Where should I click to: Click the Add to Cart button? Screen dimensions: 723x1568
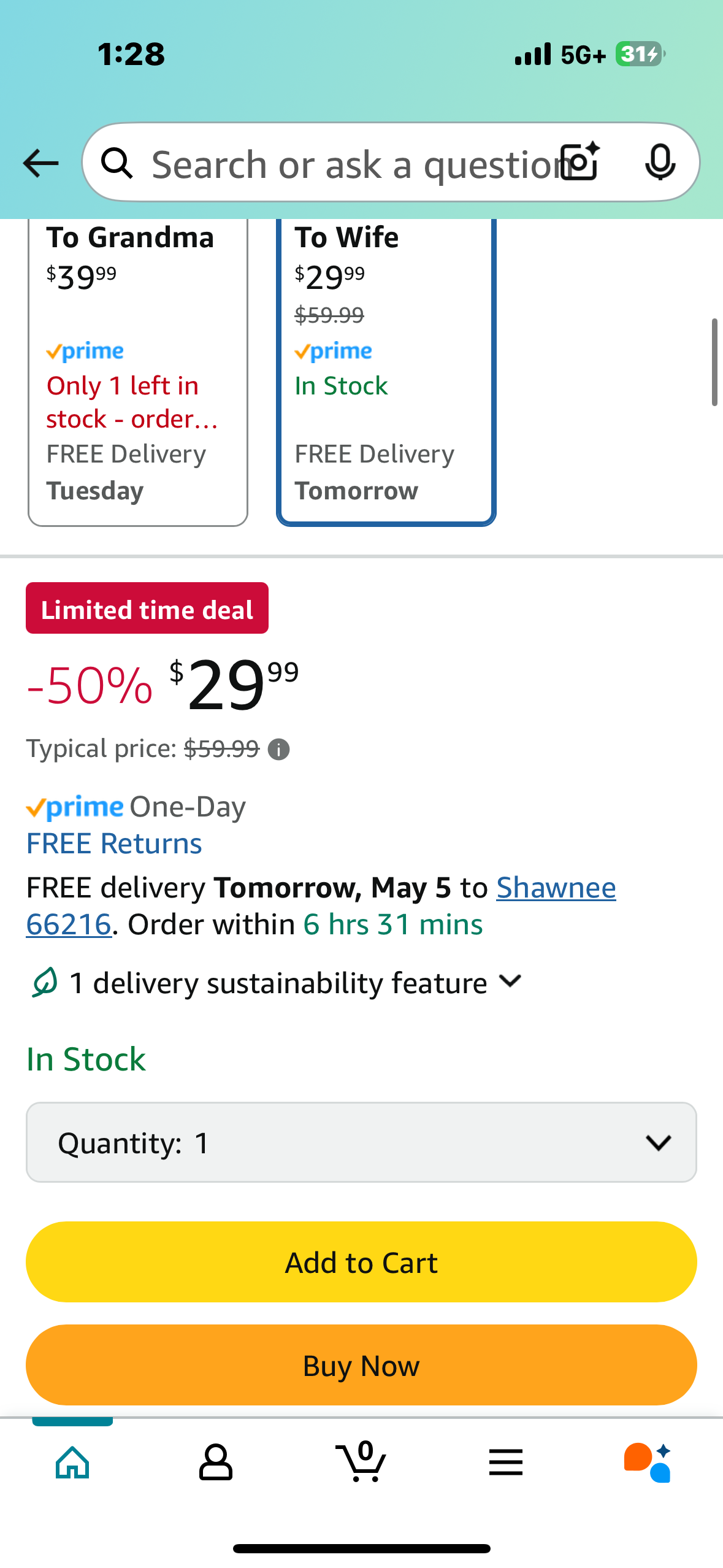point(361,1262)
